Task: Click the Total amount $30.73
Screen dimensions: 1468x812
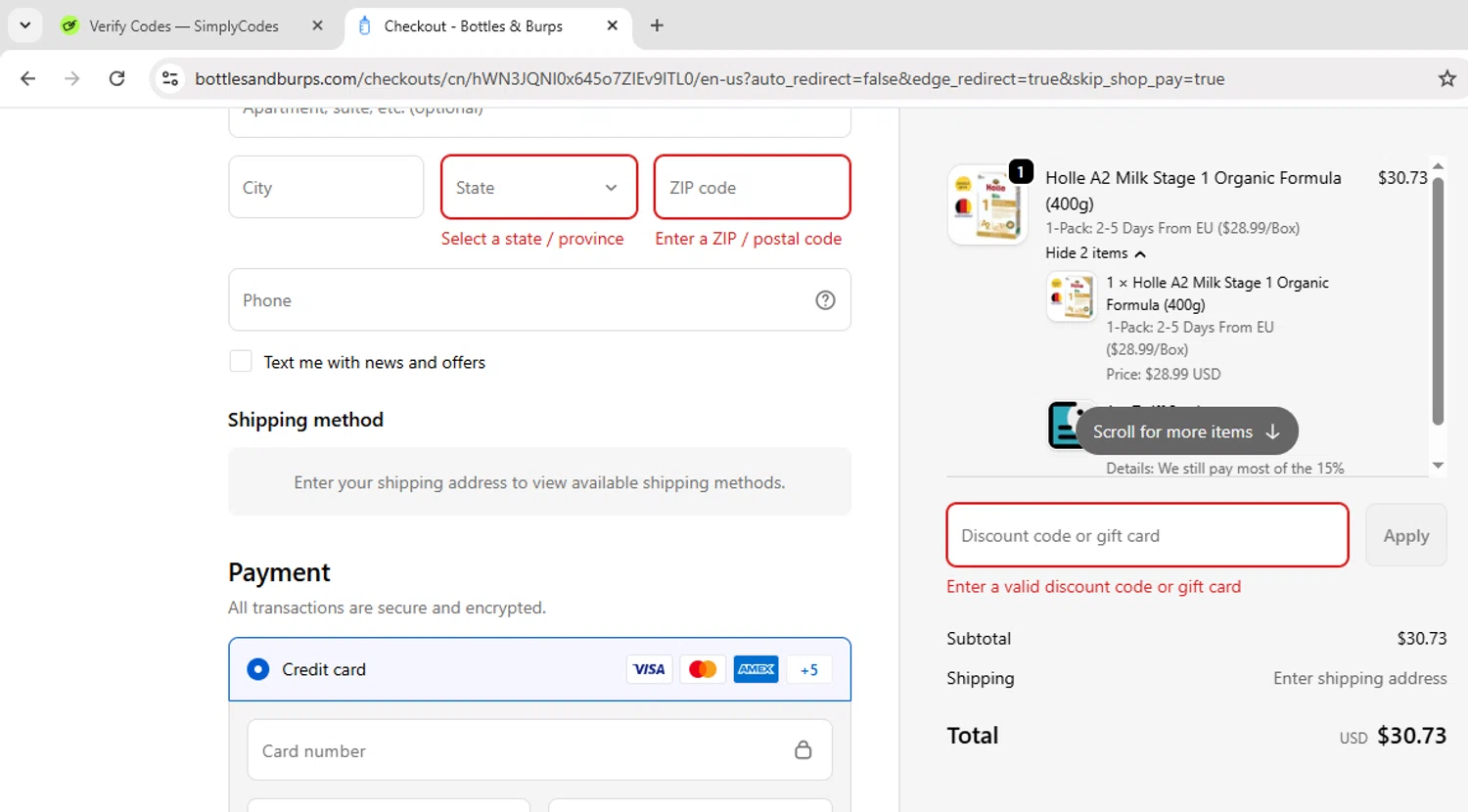Action: 1411,736
